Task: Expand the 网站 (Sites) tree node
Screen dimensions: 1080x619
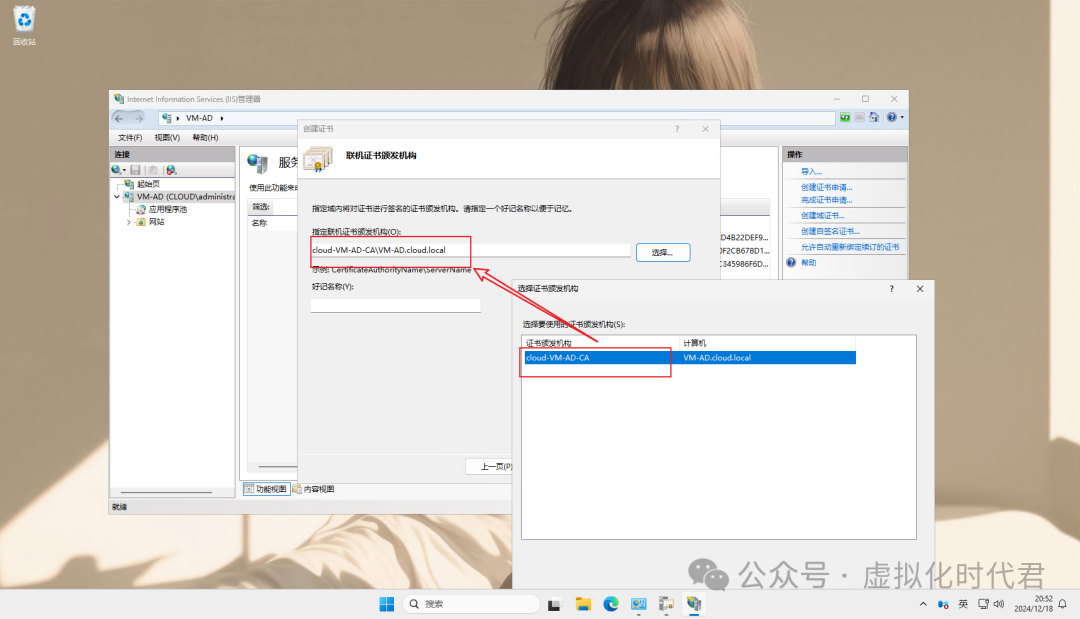Action: (129, 222)
